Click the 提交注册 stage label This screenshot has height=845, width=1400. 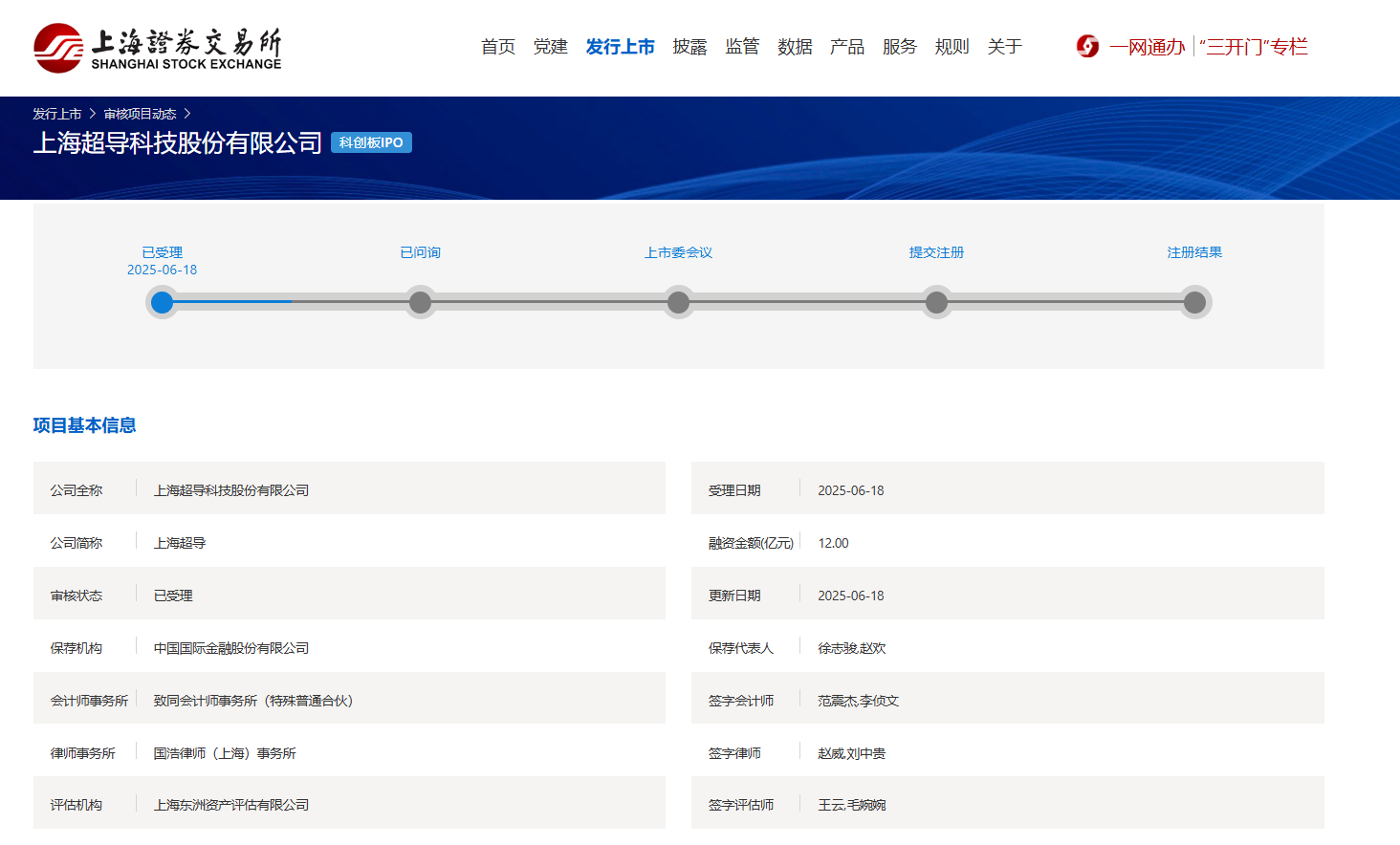point(937,252)
